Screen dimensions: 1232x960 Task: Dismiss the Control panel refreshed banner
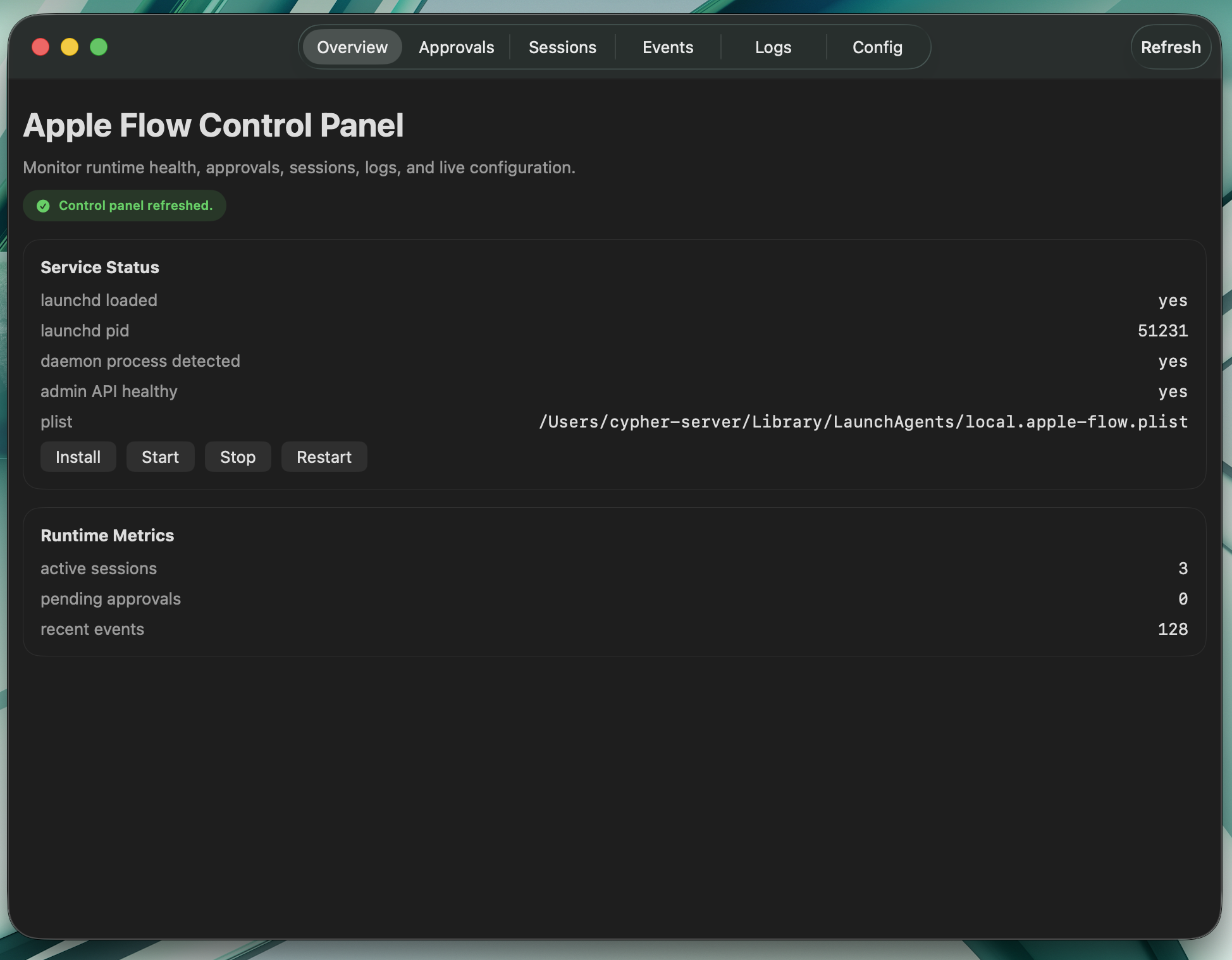tap(124, 205)
